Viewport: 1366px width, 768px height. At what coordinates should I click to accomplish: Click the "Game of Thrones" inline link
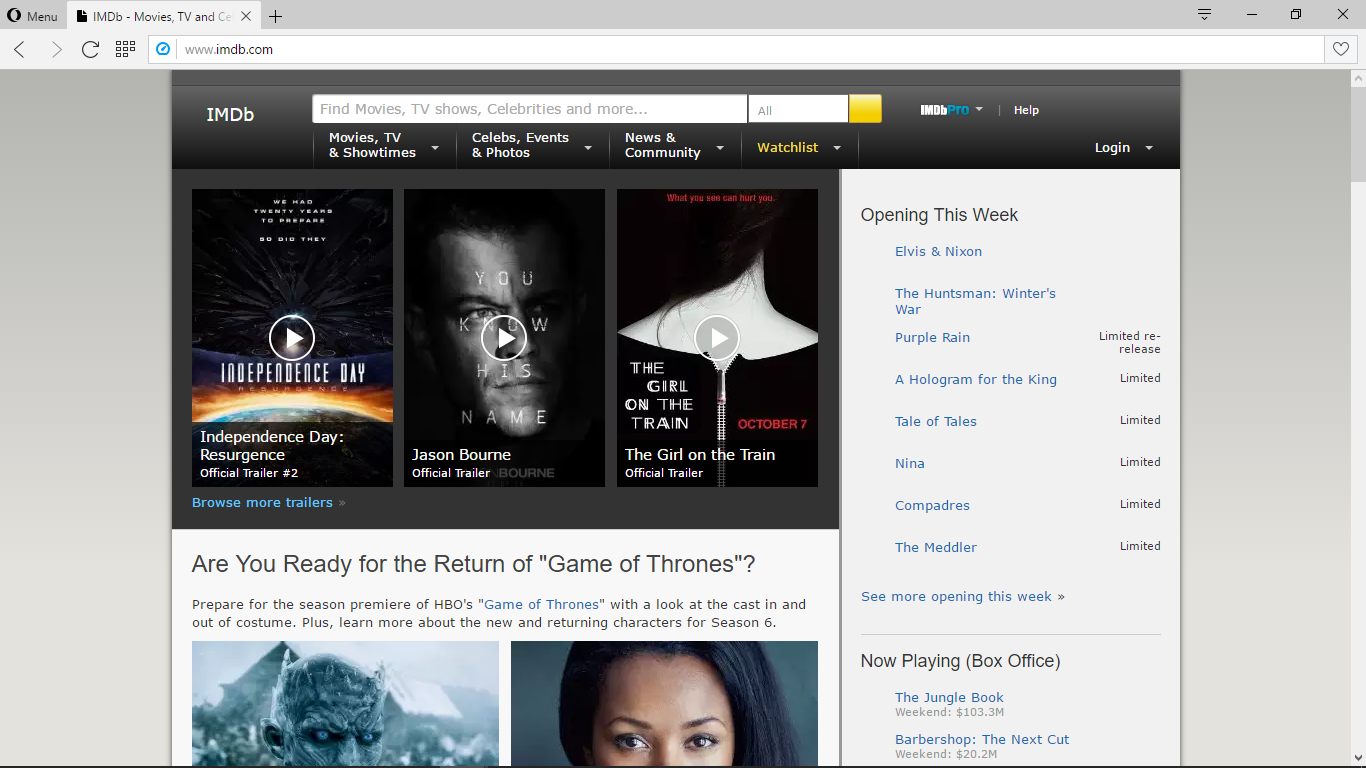[542, 604]
